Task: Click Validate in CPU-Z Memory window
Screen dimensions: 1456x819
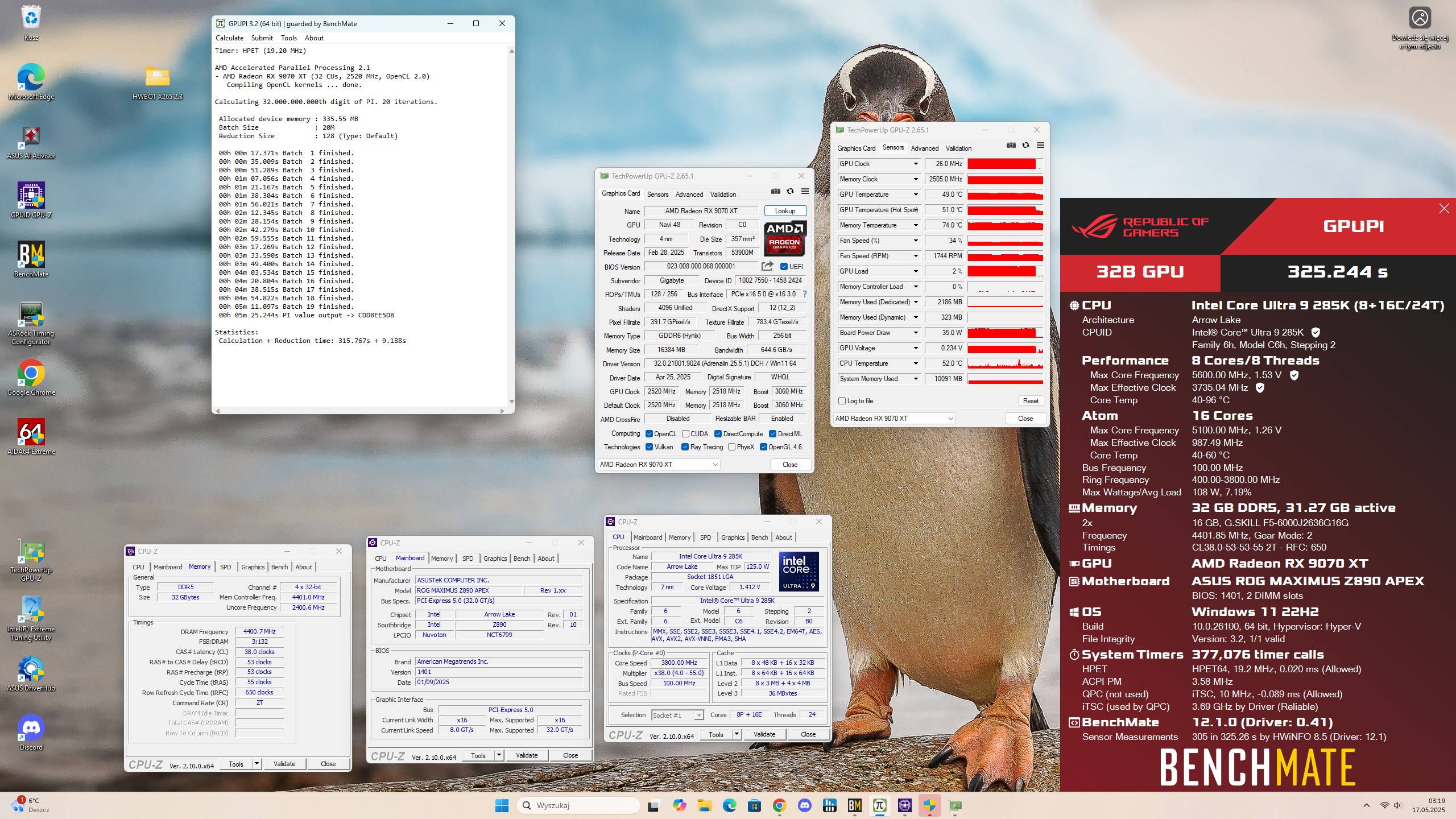Action: [284, 764]
